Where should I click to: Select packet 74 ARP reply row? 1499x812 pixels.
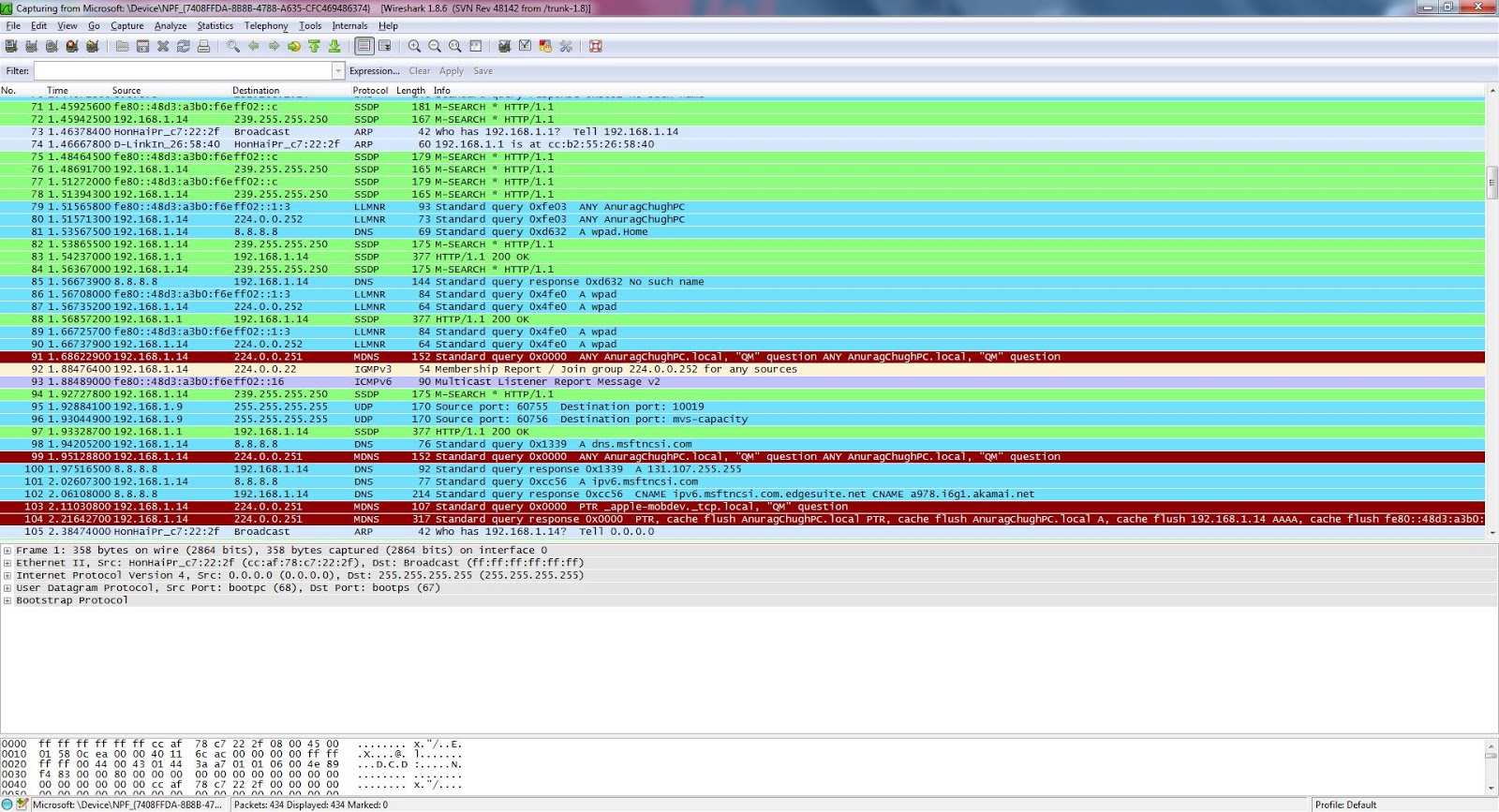(x=743, y=144)
